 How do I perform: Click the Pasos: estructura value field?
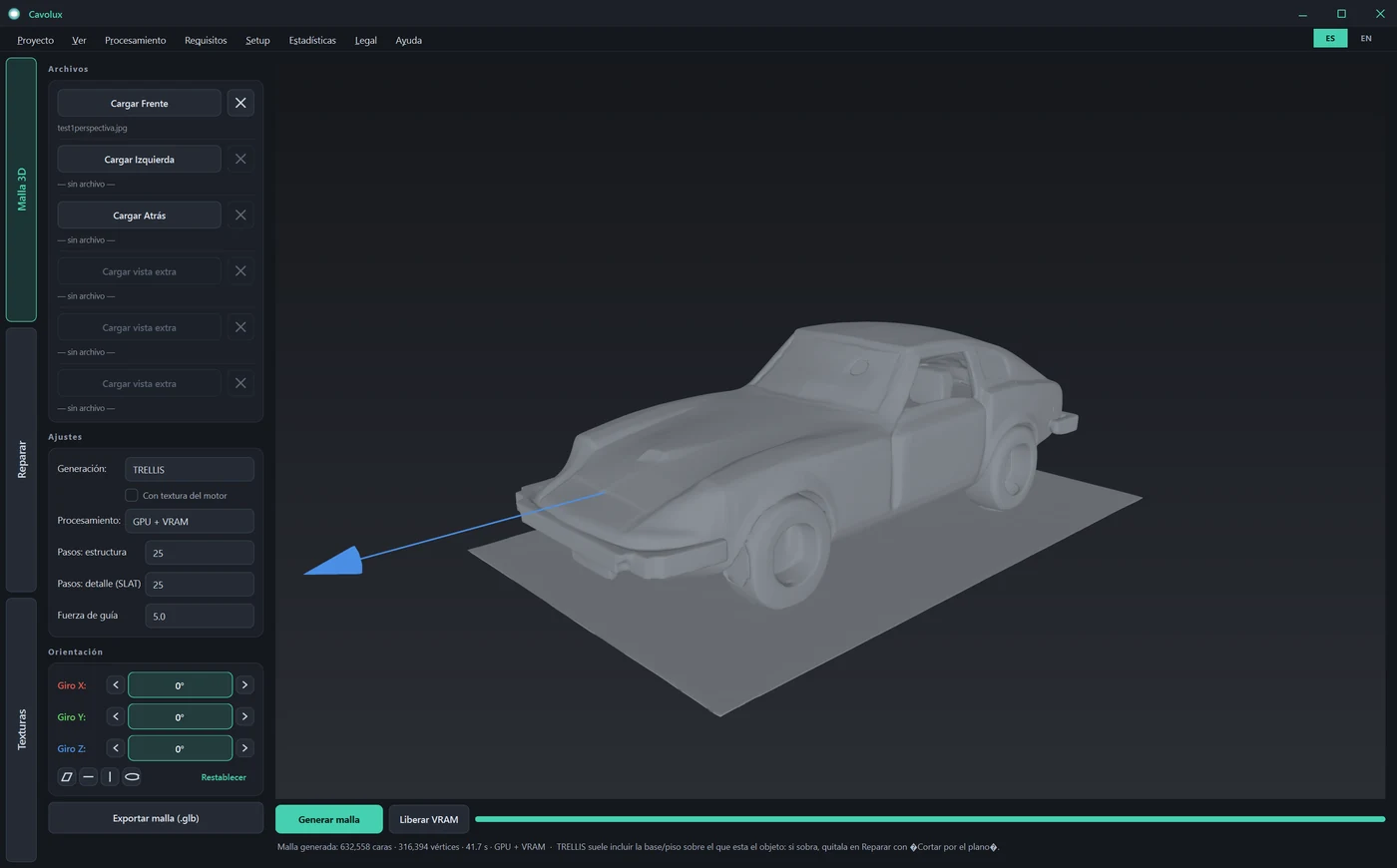click(x=200, y=553)
